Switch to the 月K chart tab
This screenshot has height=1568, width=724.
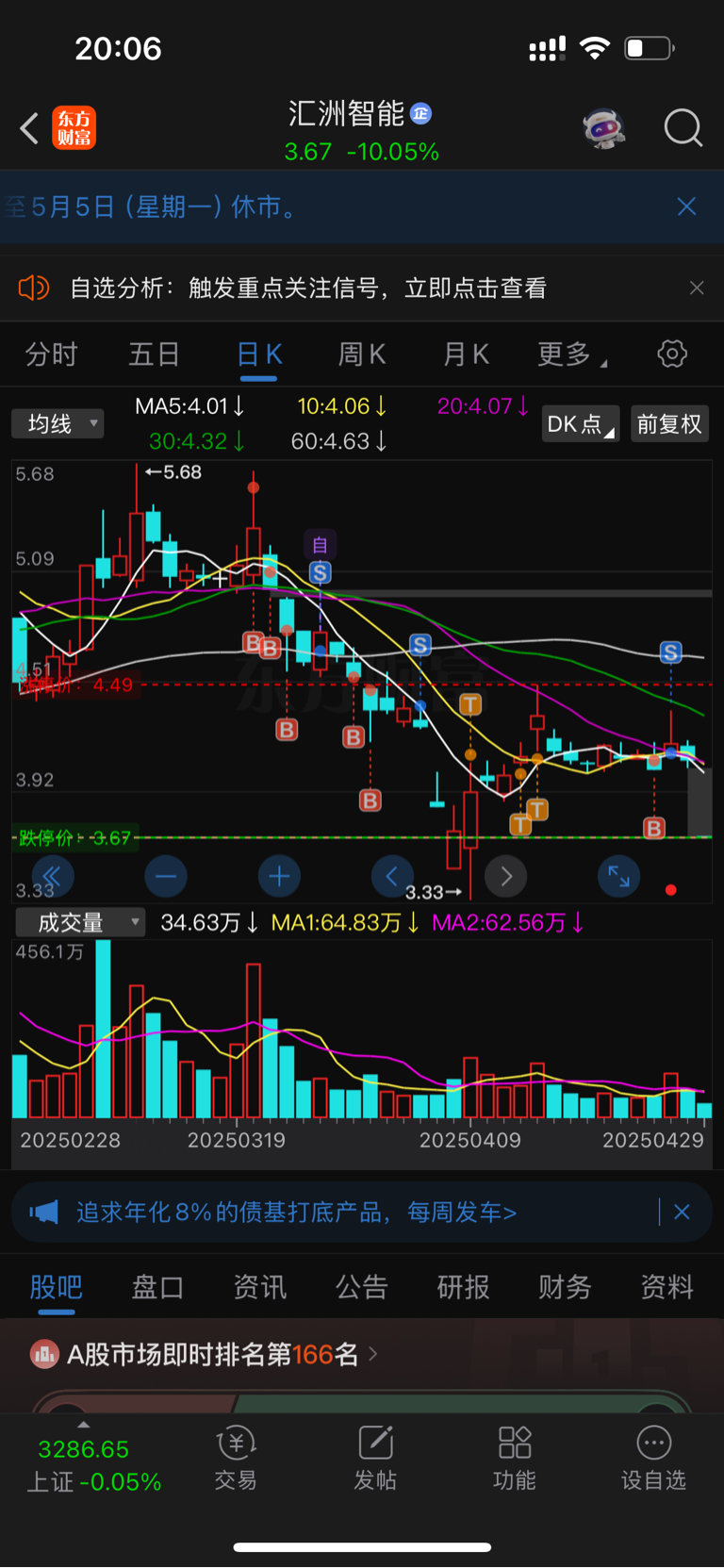click(x=466, y=355)
